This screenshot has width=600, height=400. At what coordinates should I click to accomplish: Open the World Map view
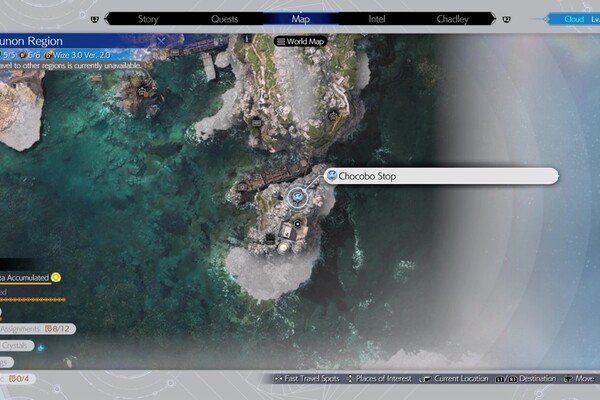tap(300, 41)
